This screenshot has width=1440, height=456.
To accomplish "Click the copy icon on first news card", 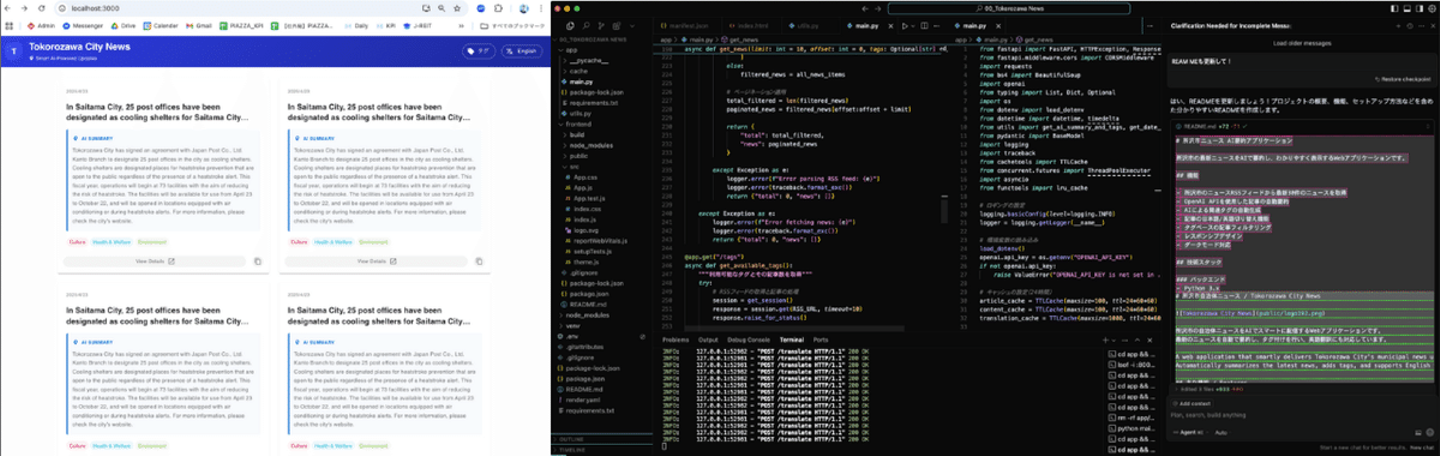I will click(257, 261).
